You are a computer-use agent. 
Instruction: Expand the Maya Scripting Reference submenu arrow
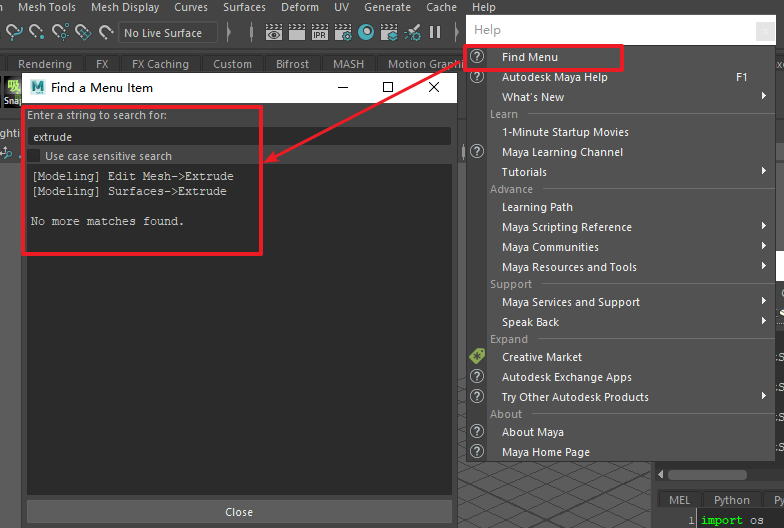764,226
